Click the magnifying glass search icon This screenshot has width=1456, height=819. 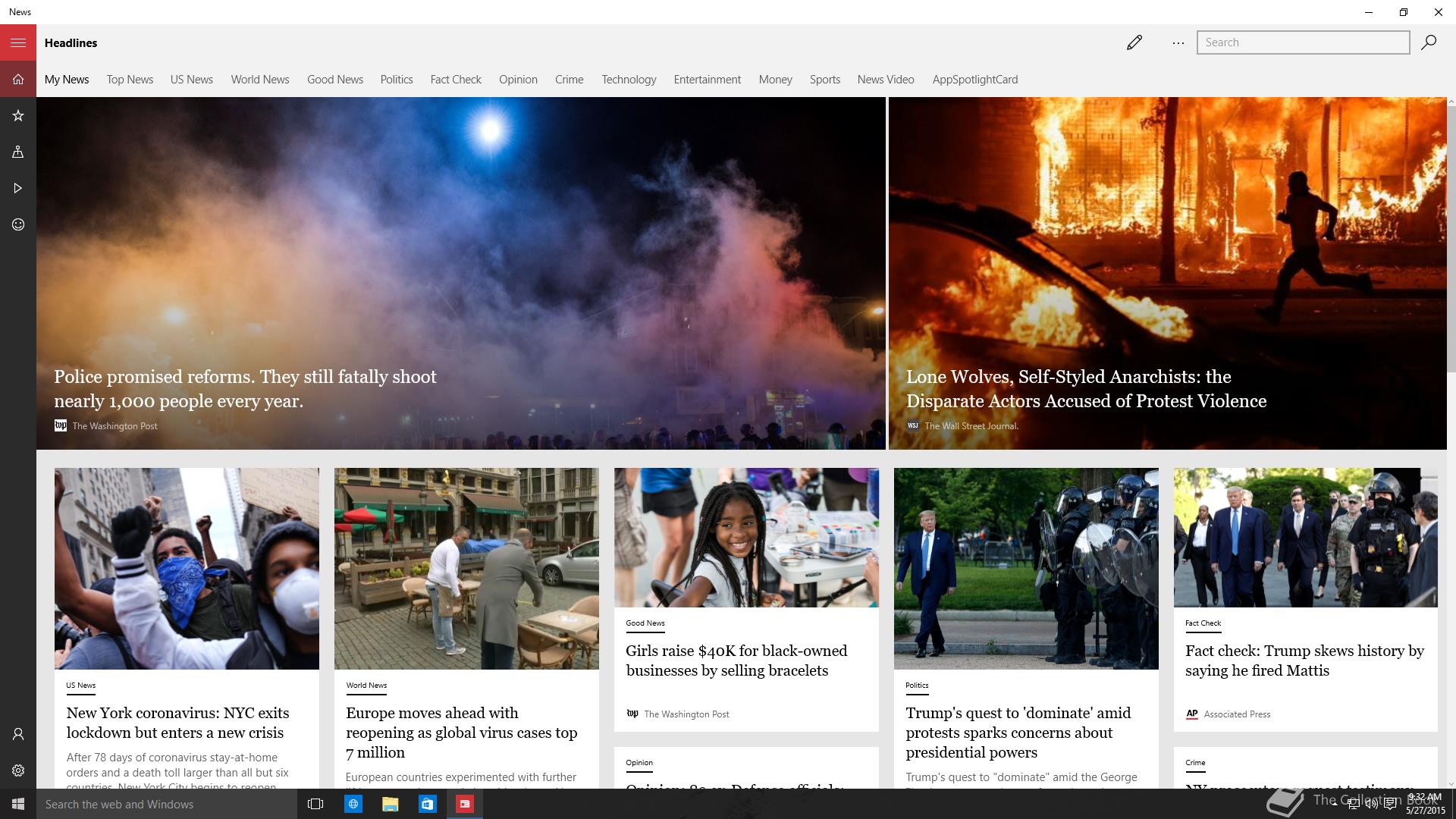(1429, 42)
